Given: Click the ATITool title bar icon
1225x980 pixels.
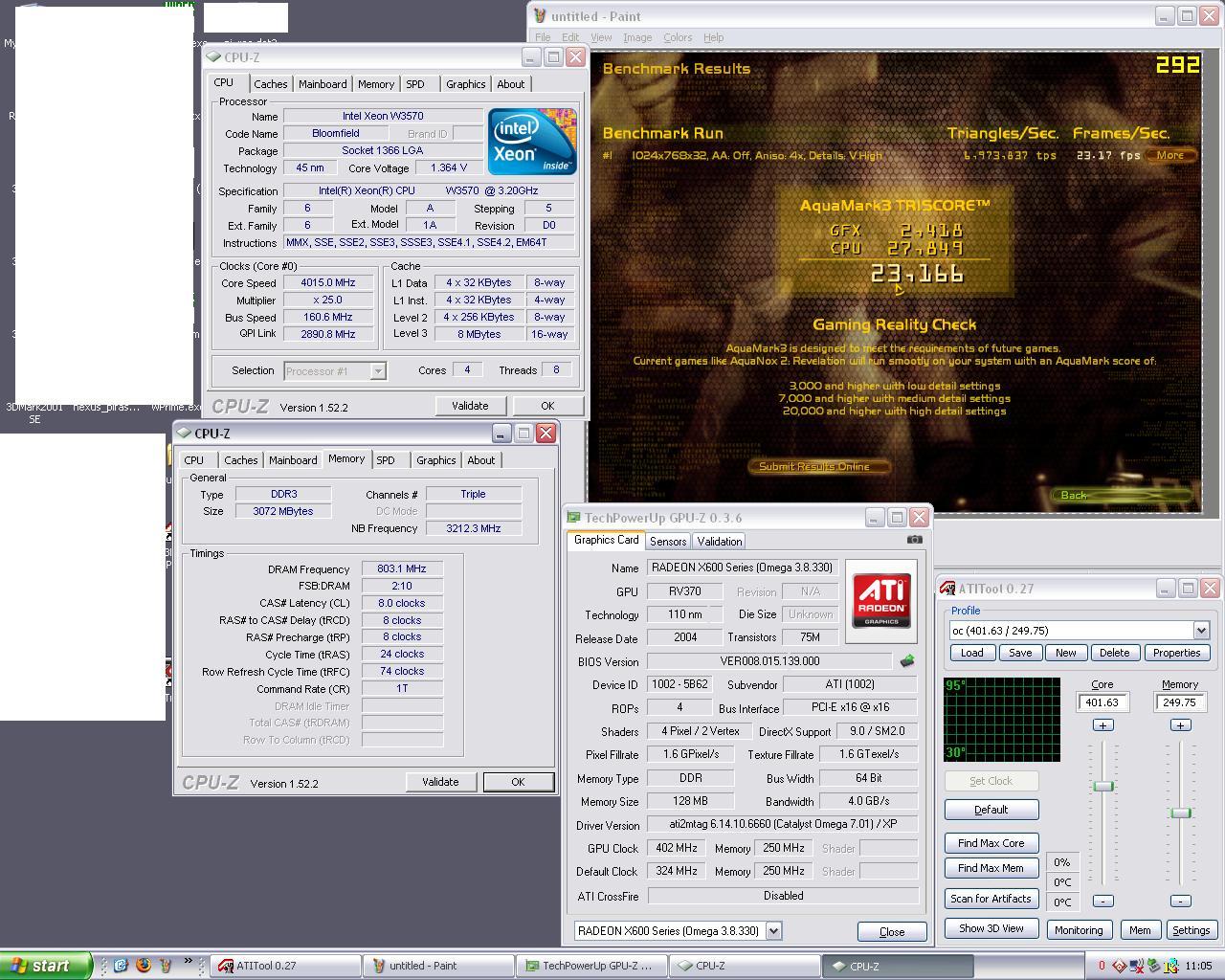Looking at the screenshot, I should pos(948,589).
